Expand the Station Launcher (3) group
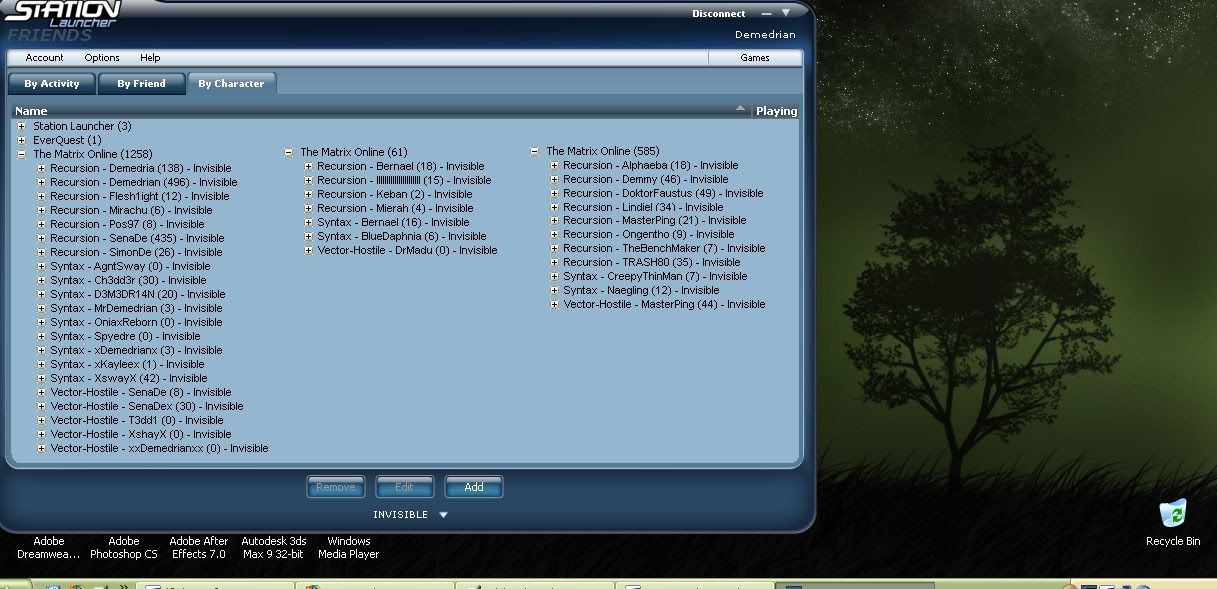 21,127
